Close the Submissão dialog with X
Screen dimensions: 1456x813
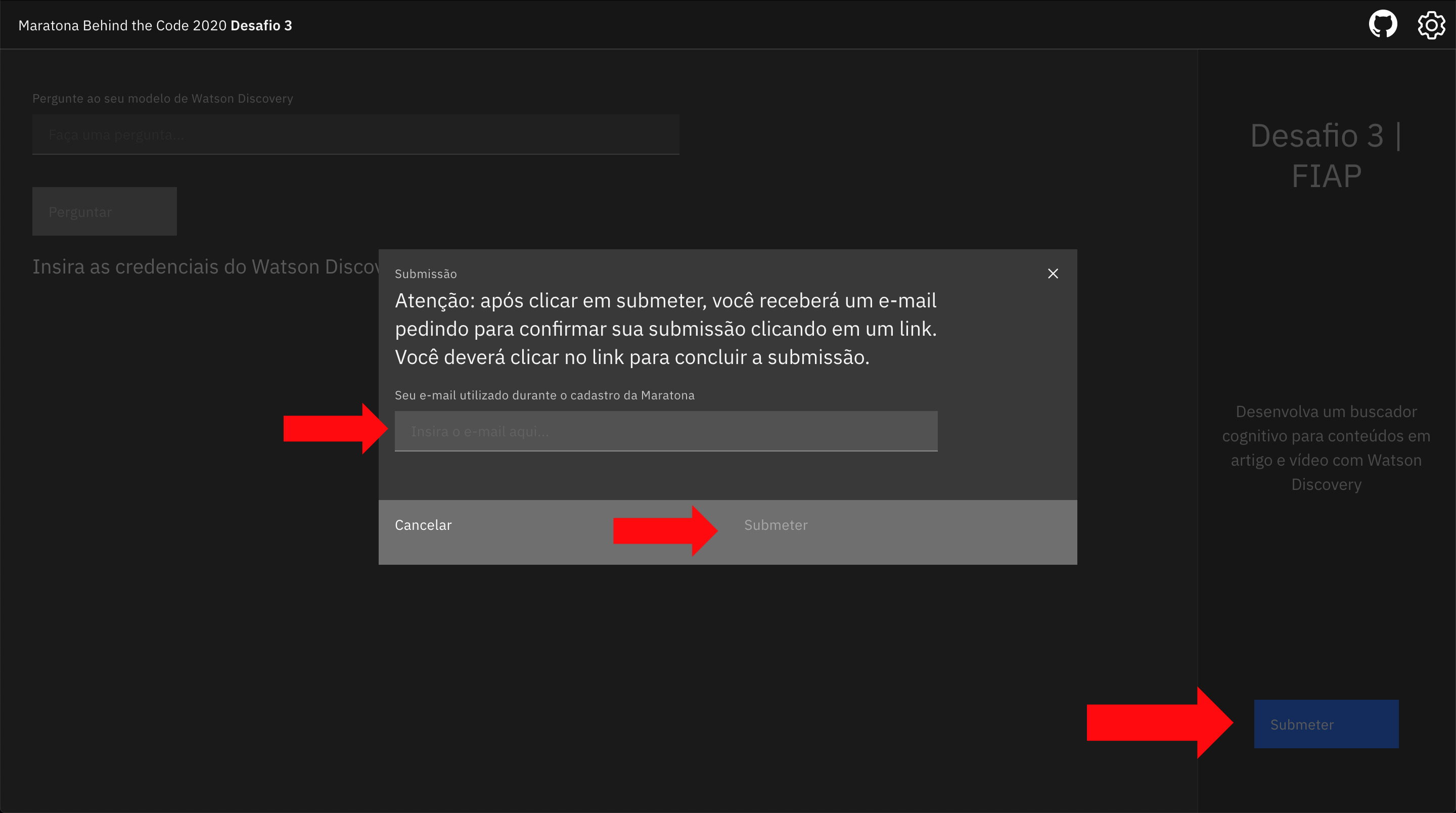[x=1053, y=274]
